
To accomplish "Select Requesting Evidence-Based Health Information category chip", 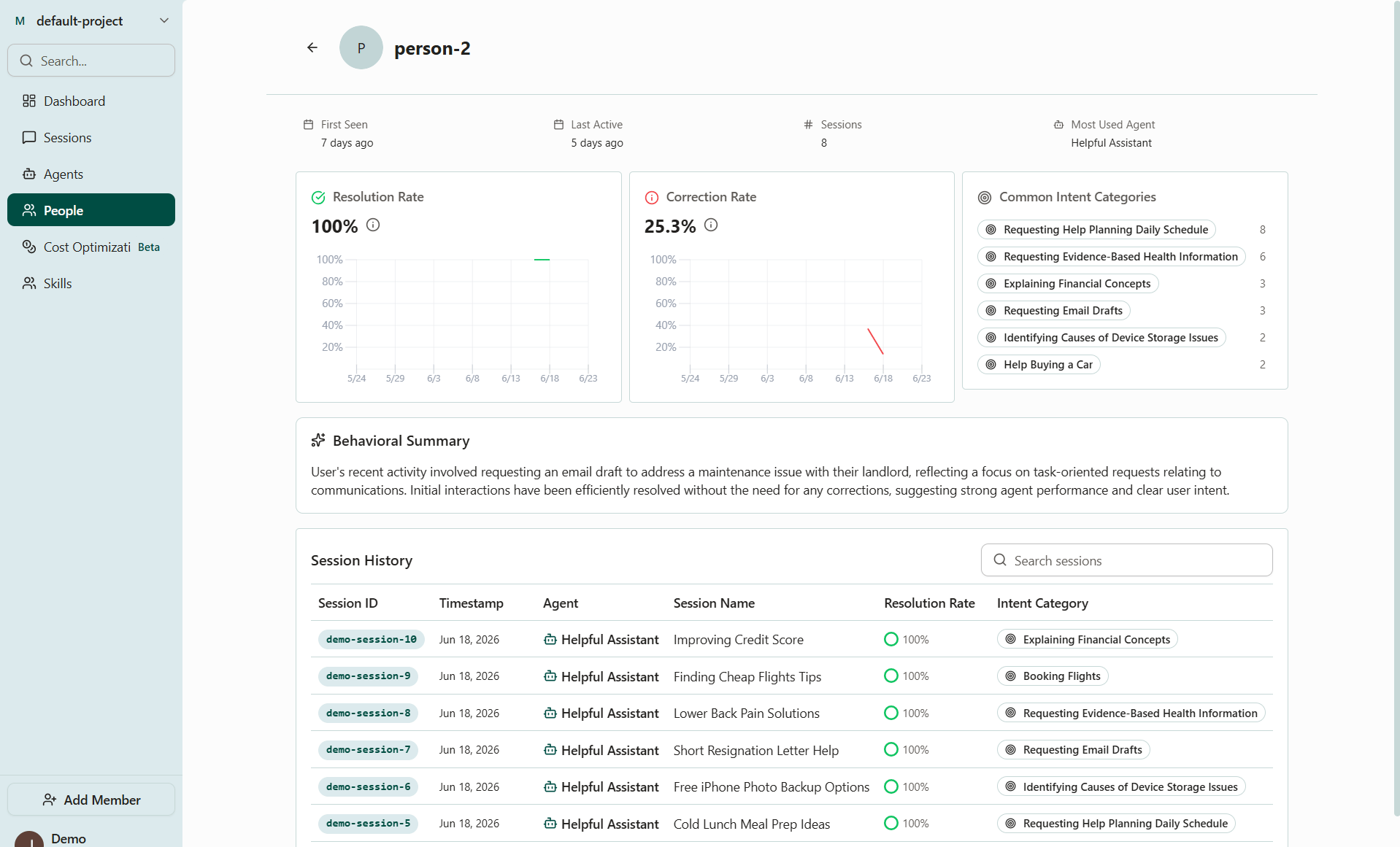I will (x=1111, y=256).
